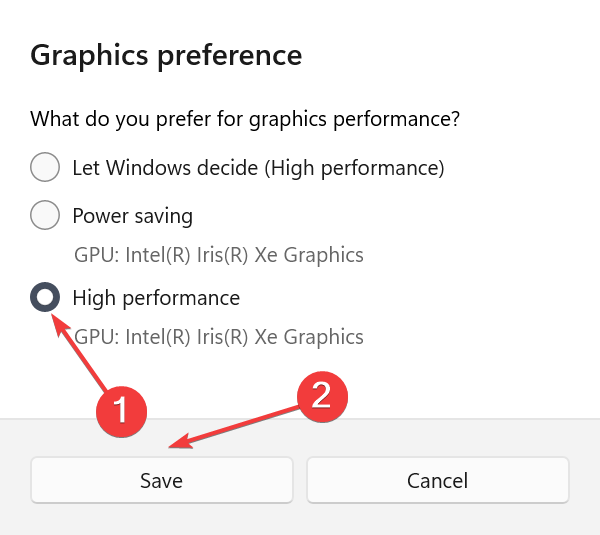This screenshot has height=535, width=600.
Task: Click the Graphics preference heading
Action: (x=166, y=56)
